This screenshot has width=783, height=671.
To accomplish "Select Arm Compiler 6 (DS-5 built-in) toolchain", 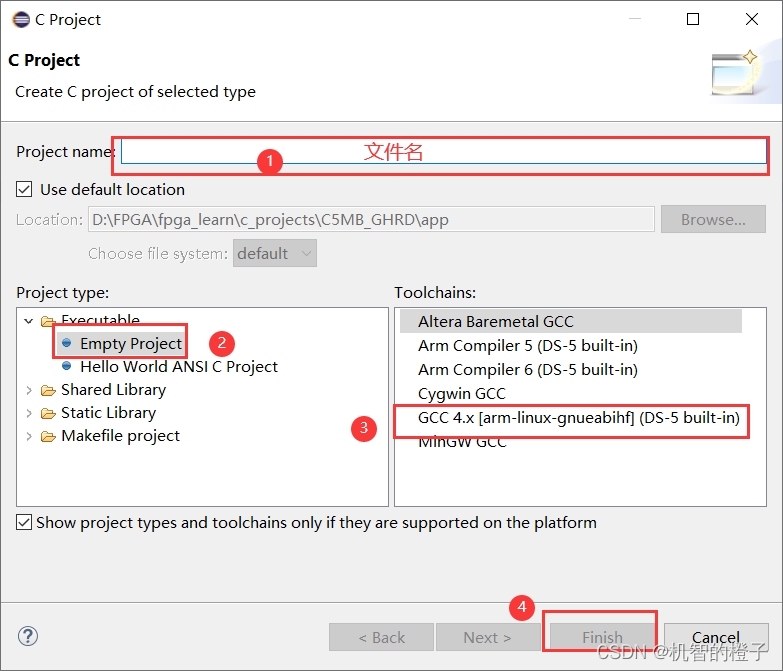I will click(x=528, y=369).
